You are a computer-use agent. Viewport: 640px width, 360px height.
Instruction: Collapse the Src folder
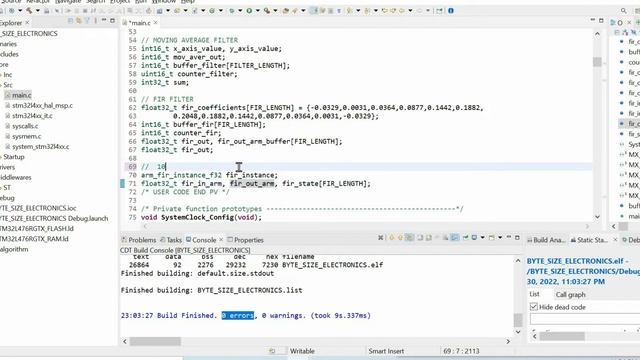1,85
